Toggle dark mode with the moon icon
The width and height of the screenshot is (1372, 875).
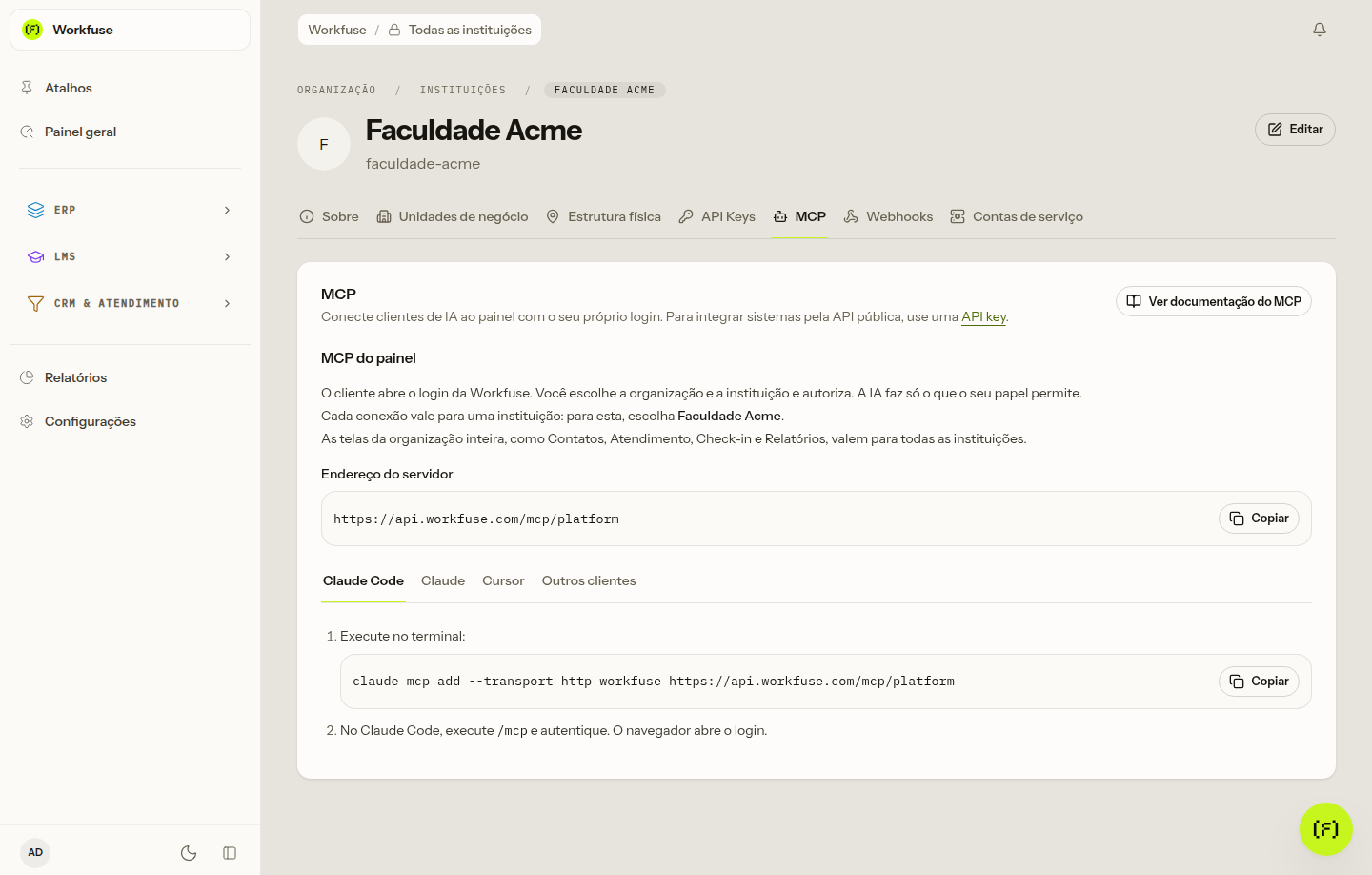pyautogui.click(x=189, y=853)
